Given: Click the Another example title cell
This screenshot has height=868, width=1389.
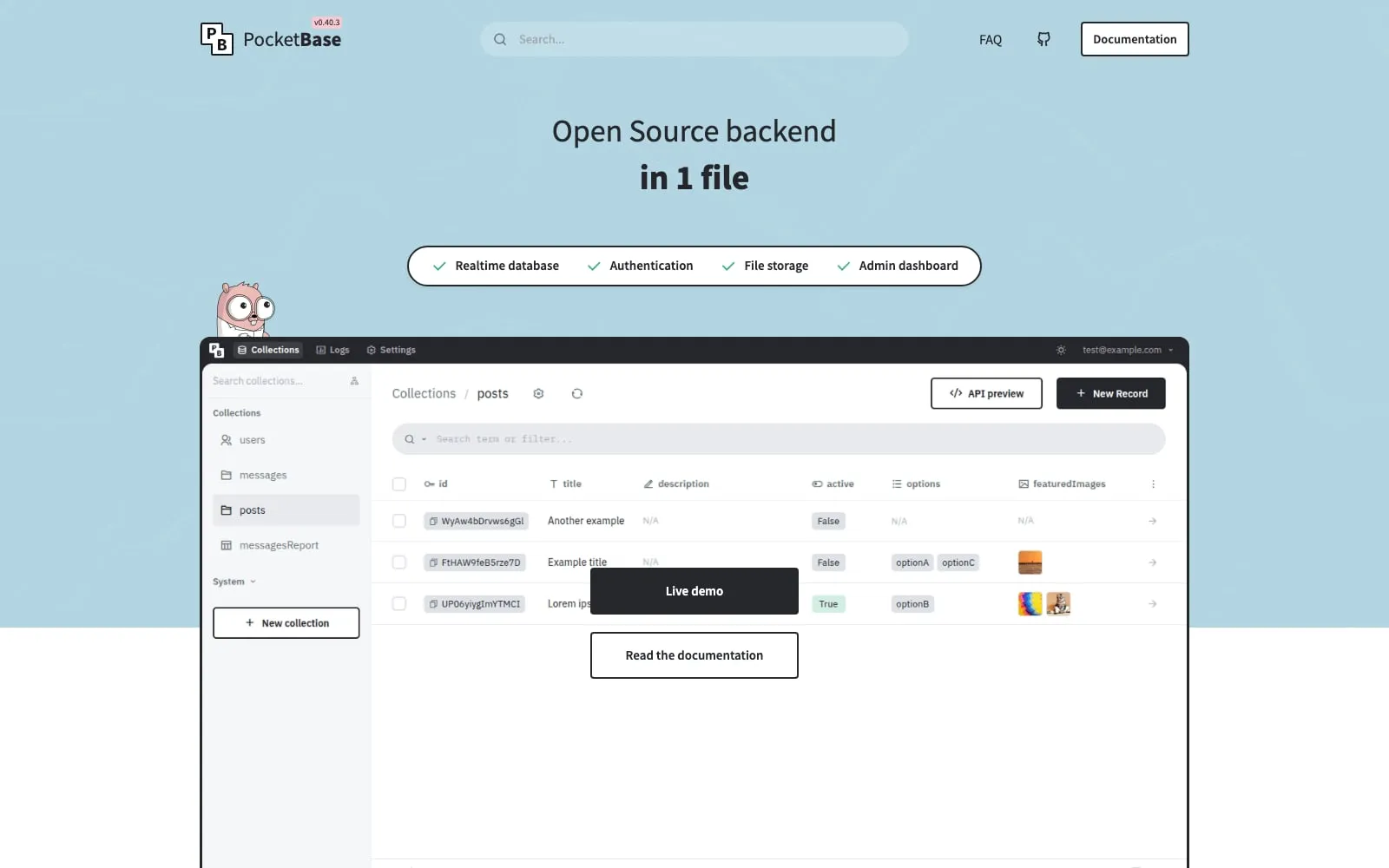Looking at the screenshot, I should [x=586, y=521].
